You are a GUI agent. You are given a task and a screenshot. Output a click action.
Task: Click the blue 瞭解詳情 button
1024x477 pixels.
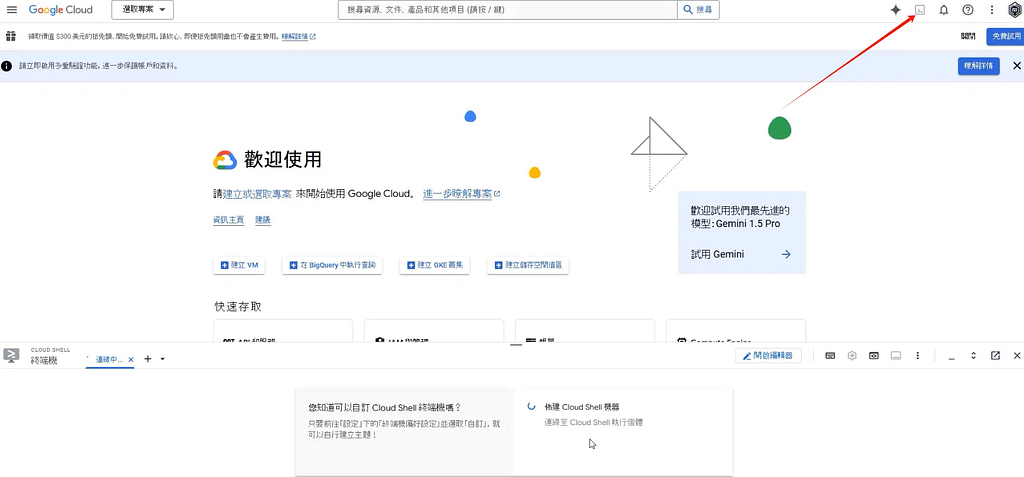pyautogui.click(x=978, y=66)
